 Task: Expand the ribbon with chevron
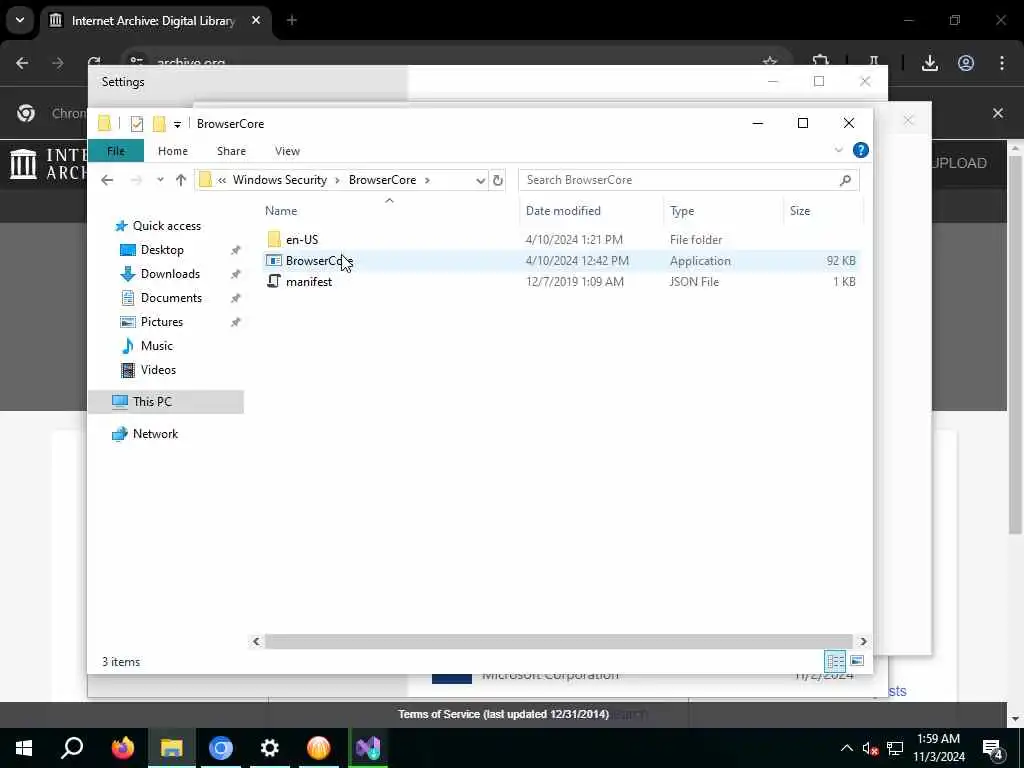pyautogui.click(x=839, y=150)
